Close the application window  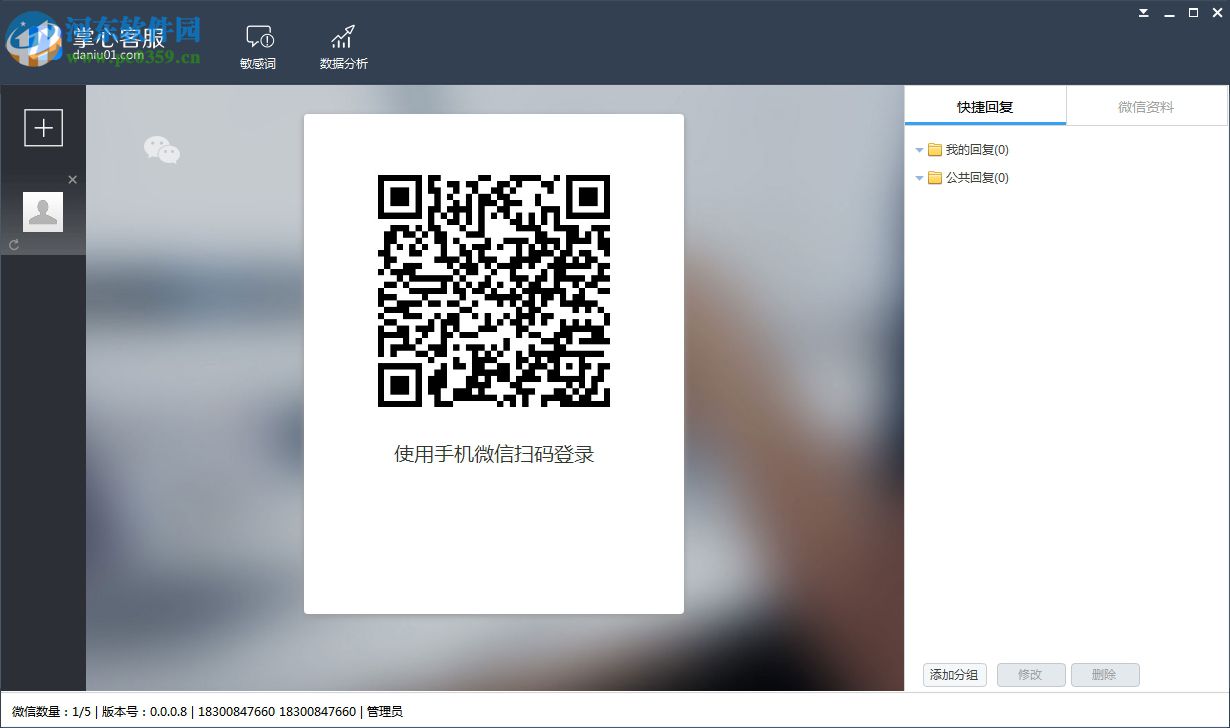1217,13
